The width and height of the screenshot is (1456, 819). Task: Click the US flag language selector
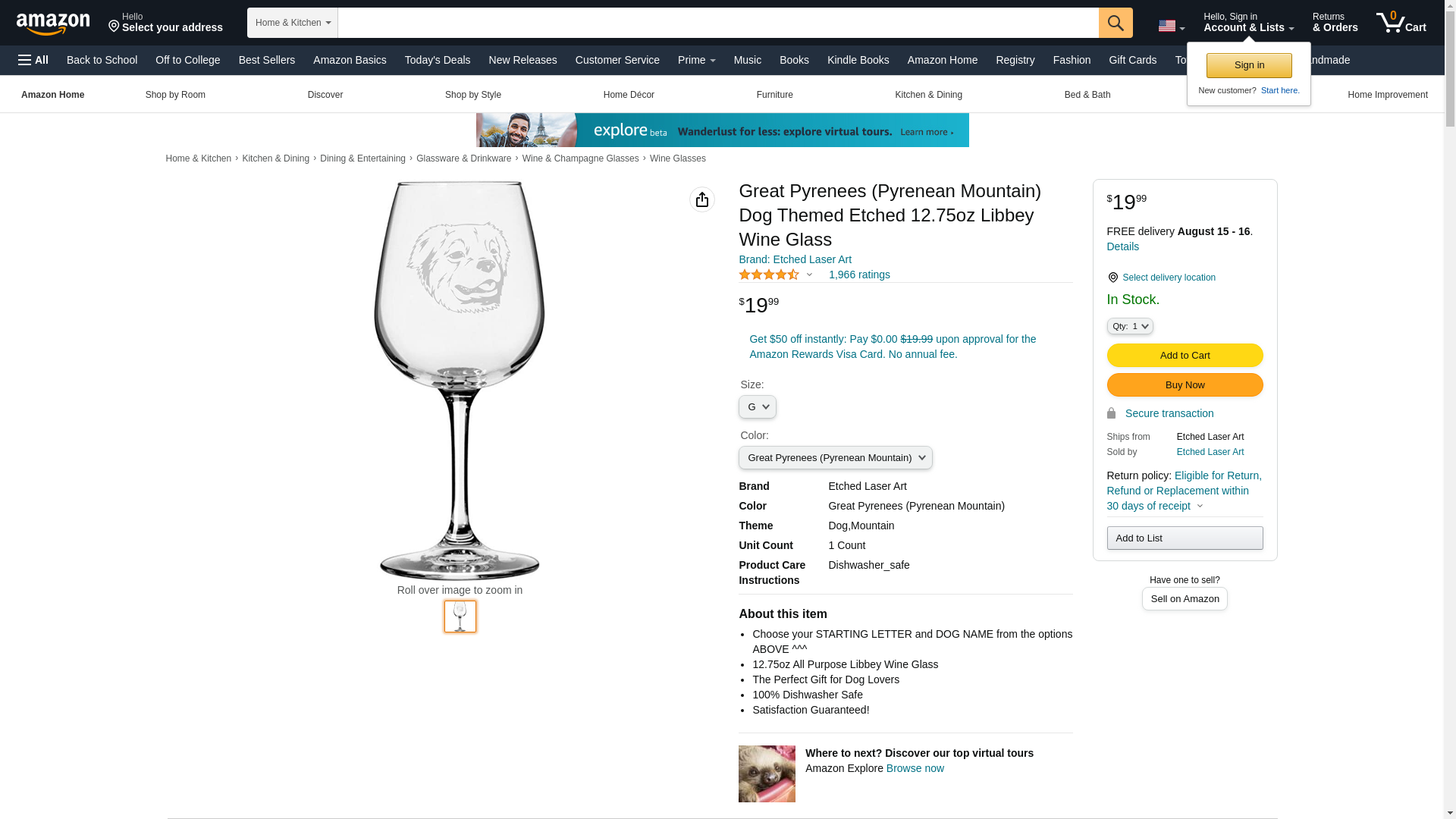1172,26
